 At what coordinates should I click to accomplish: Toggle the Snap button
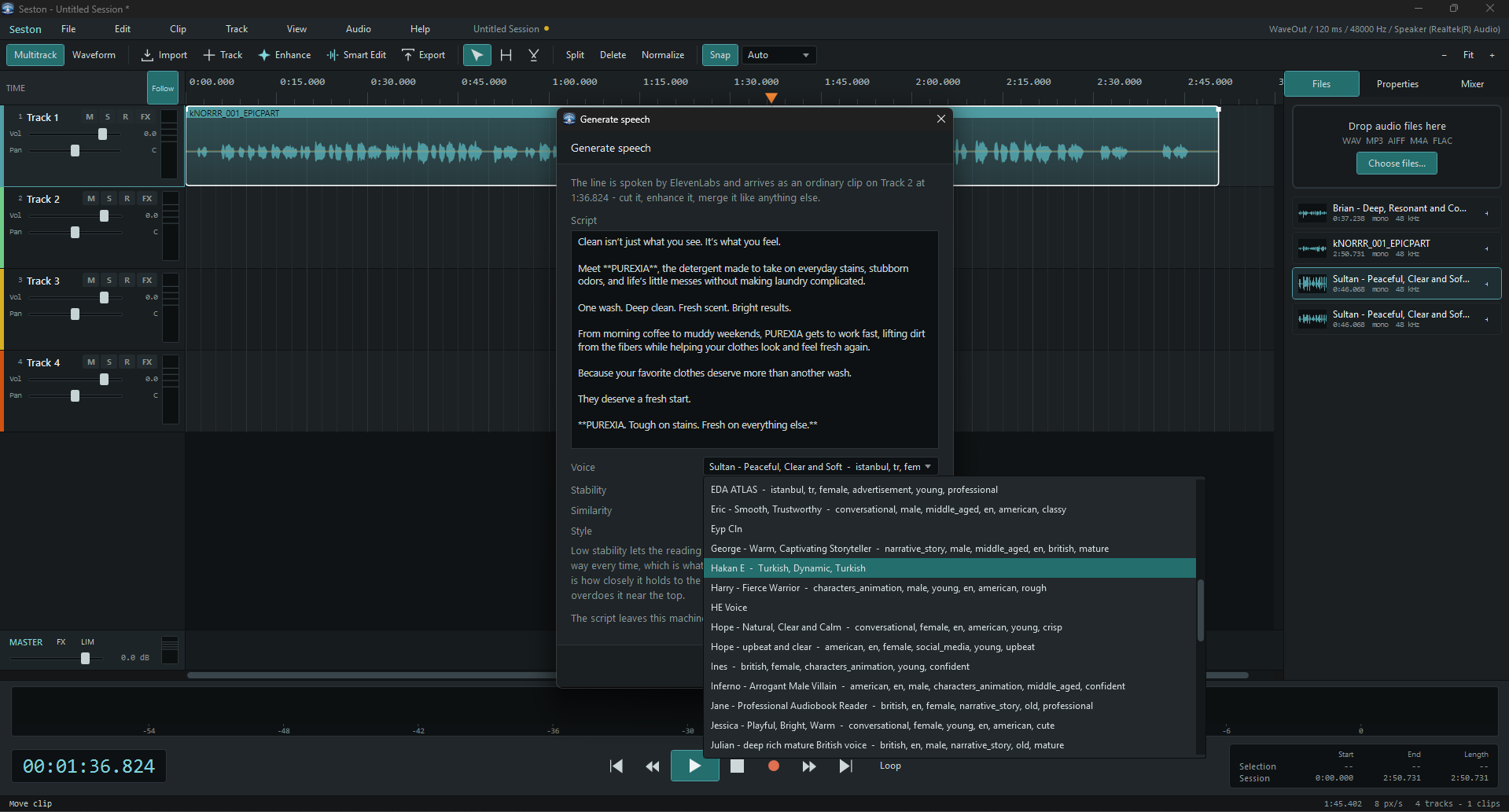720,55
